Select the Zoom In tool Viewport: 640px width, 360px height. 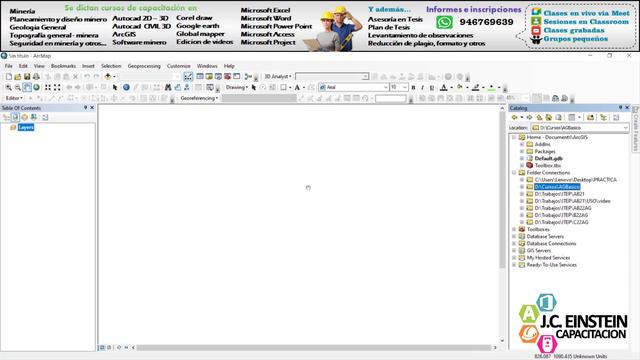pos(8,87)
